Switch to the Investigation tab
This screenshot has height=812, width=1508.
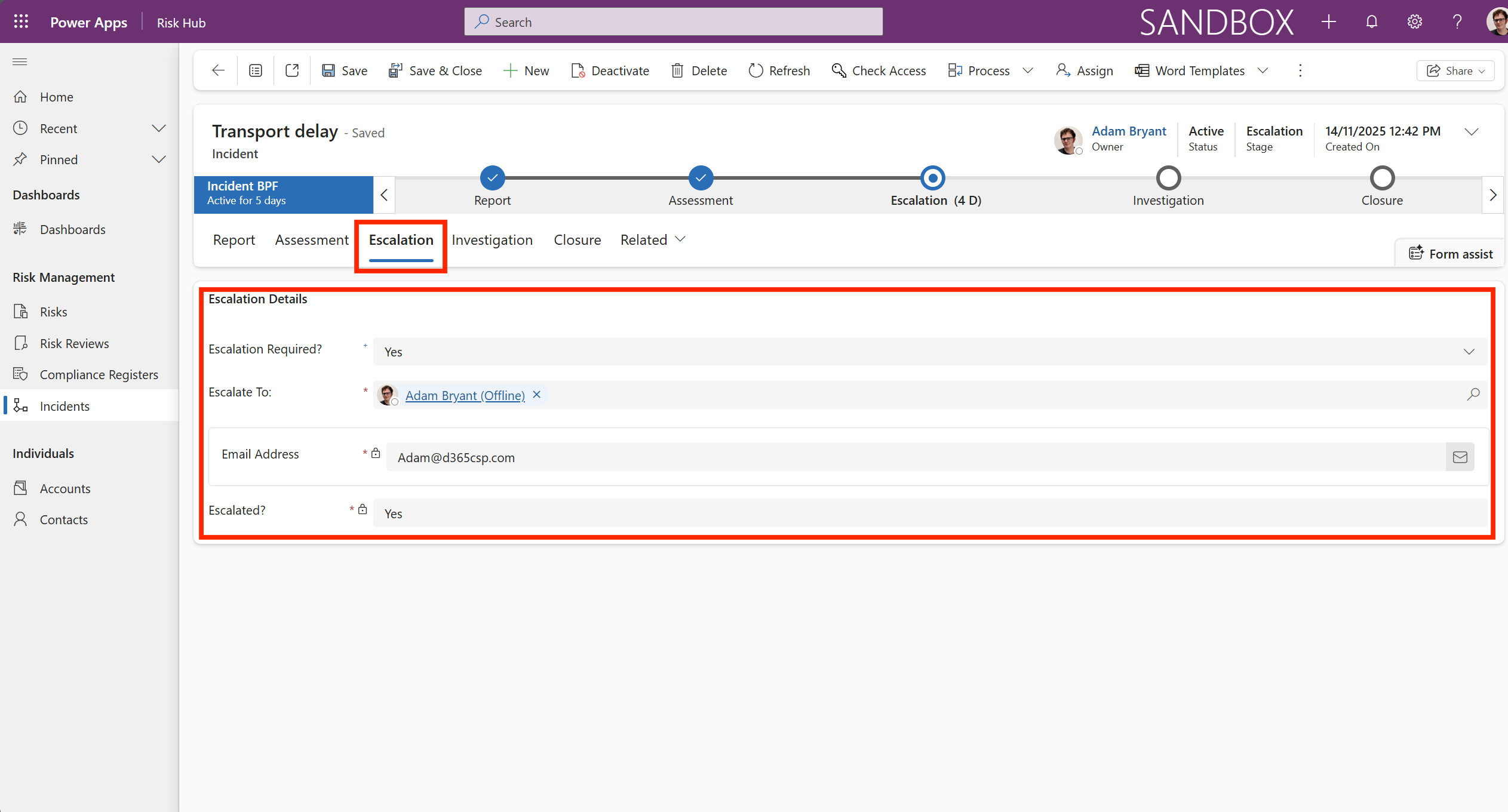(492, 240)
